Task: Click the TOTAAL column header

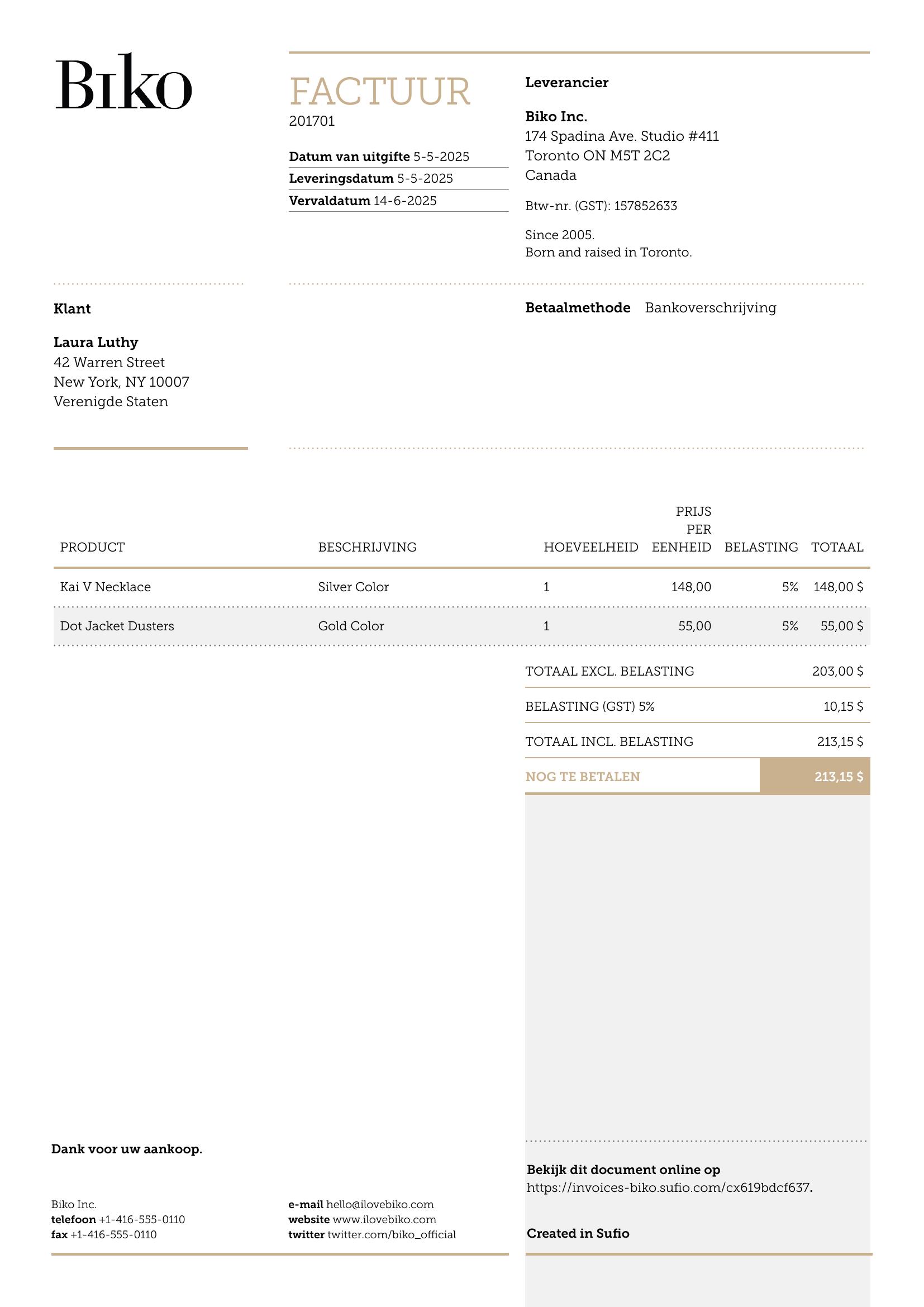Action: point(837,547)
